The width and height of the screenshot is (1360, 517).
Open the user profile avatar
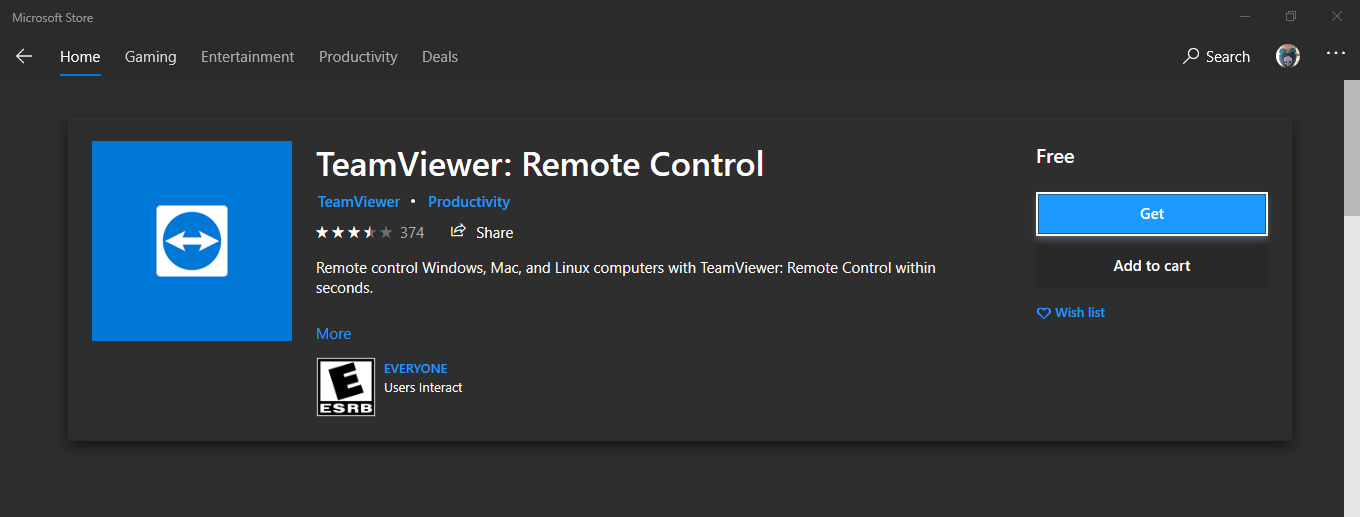point(1288,57)
